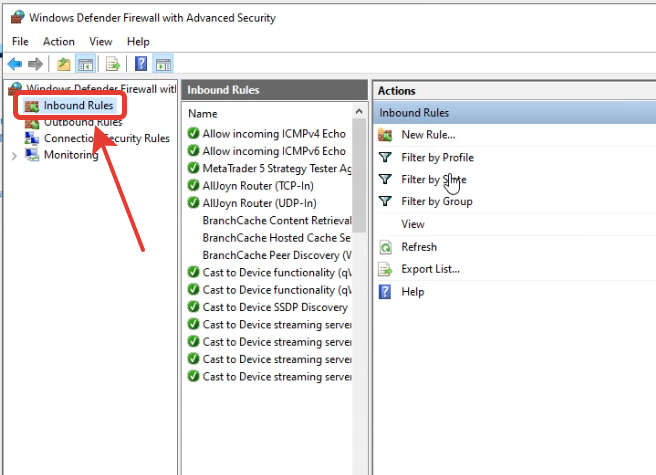Viewport: 656px width, 475px height.
Task: Click the green Refresh icon
Action: pyautogui.click(x=385, y=247)
